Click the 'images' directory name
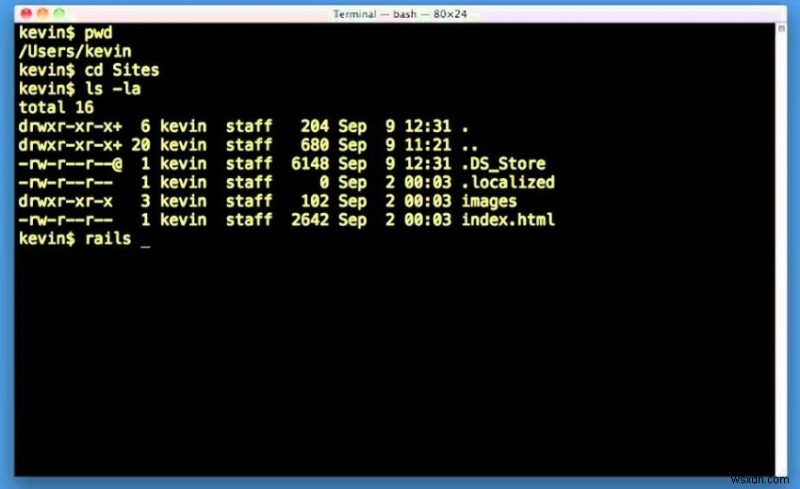The image size is (800, 489). click(x=489, y=201)
